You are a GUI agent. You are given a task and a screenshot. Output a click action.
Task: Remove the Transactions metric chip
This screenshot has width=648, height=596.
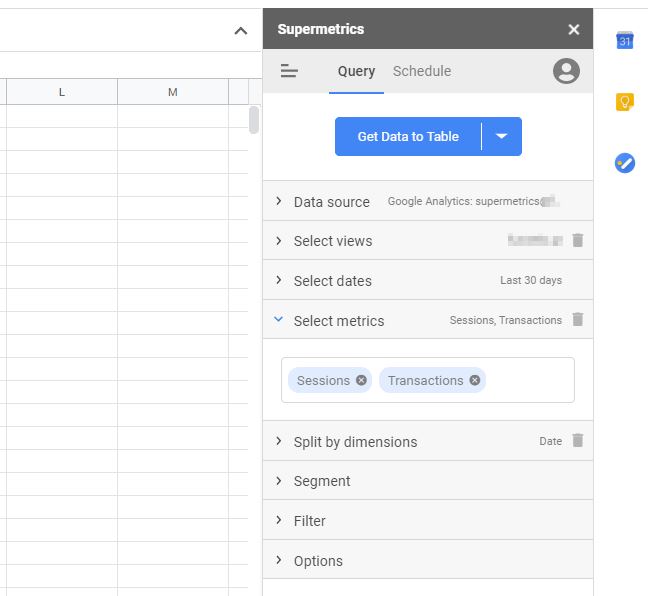click(x=475, y=380)
